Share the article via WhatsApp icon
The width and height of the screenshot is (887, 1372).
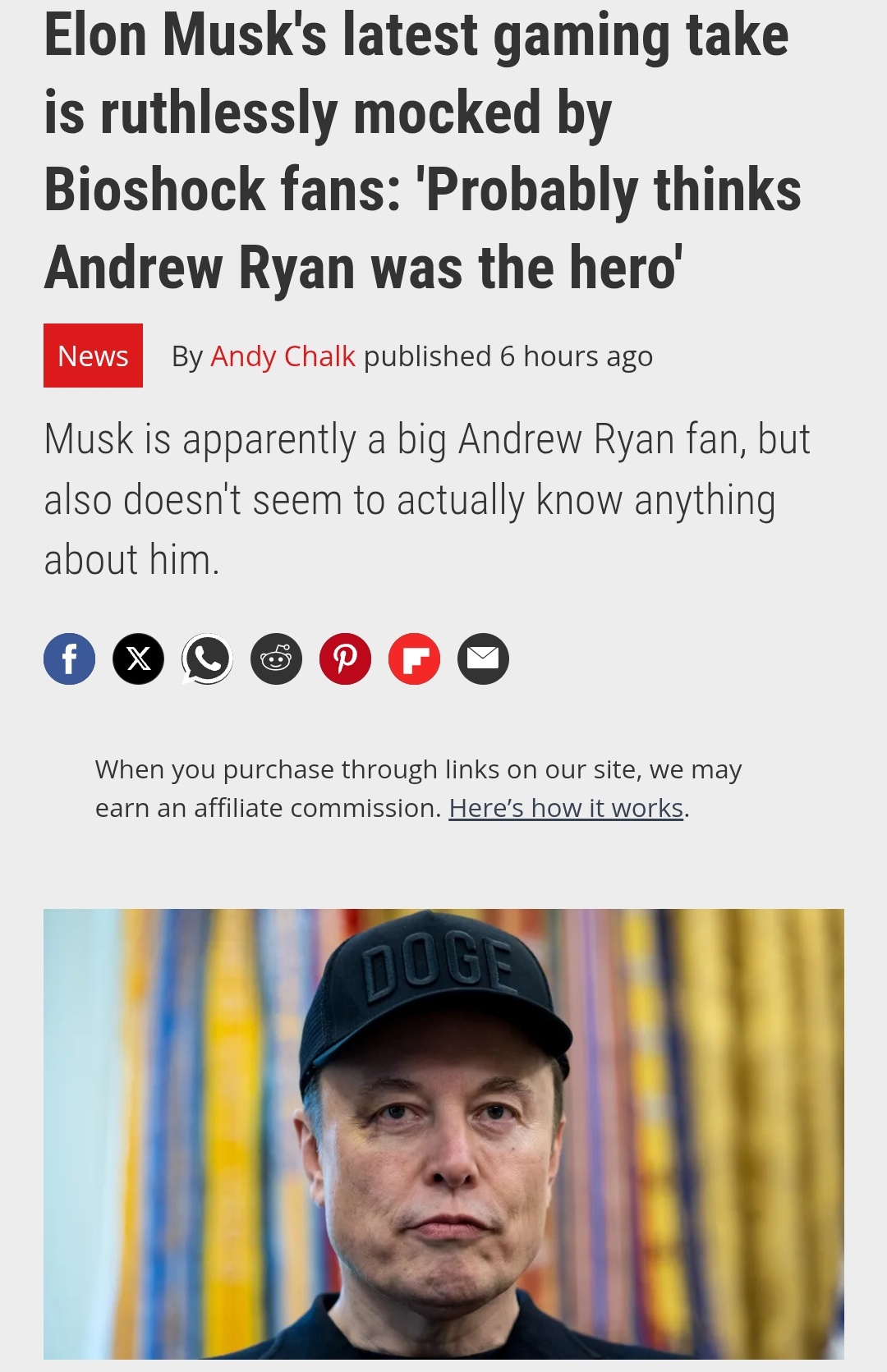[x=207, y=658]
